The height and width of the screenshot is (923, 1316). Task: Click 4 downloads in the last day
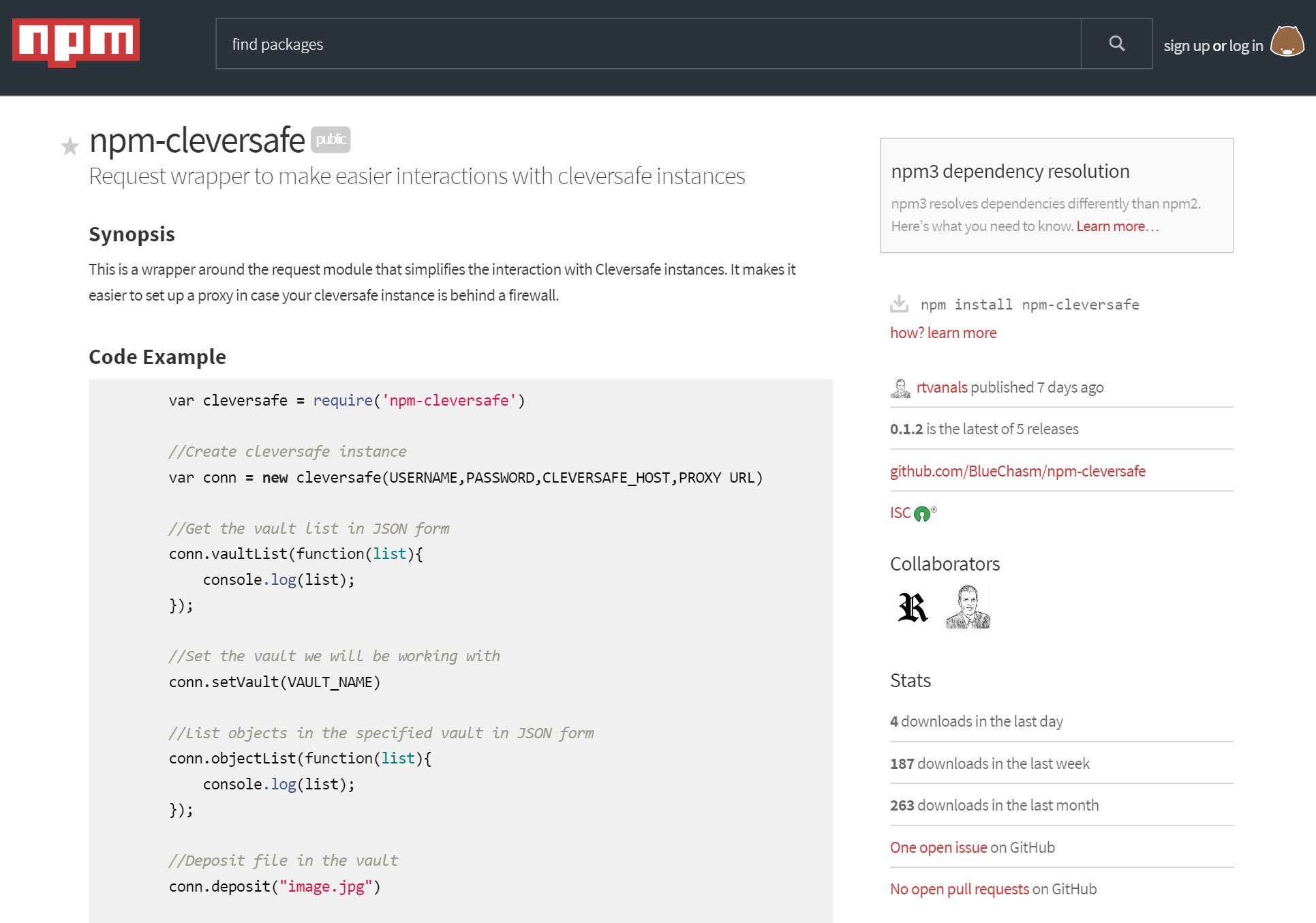click(x=977, y=721)
